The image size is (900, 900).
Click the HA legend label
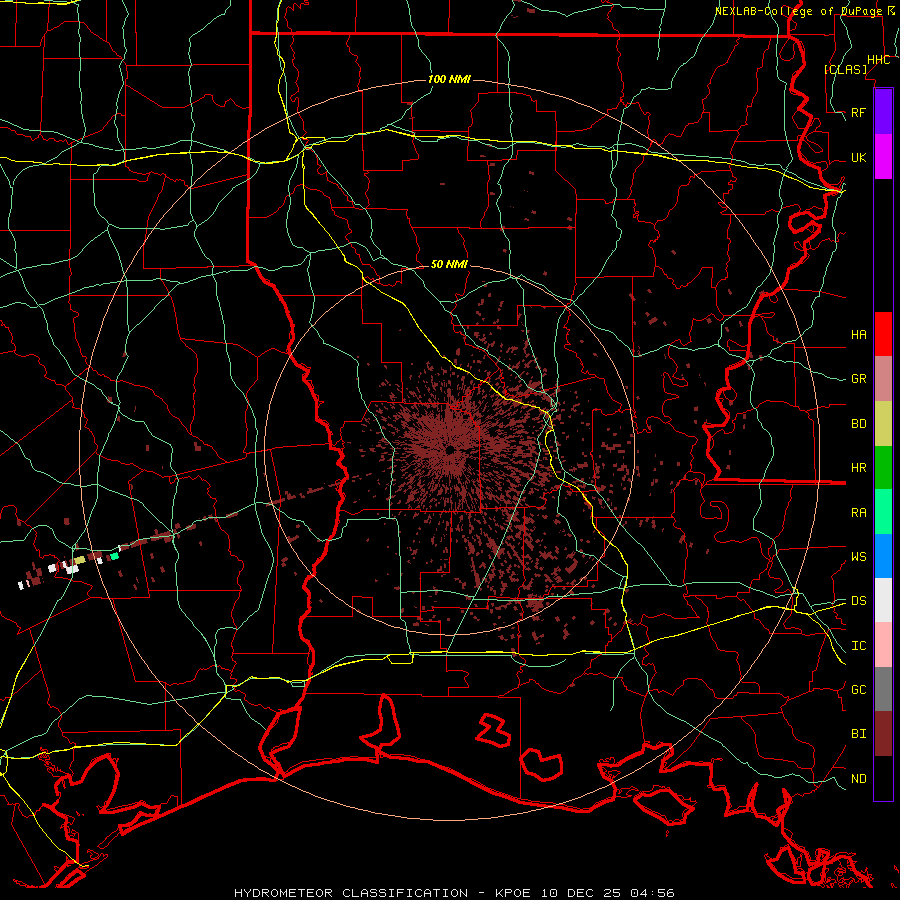[x=859, y=334]
